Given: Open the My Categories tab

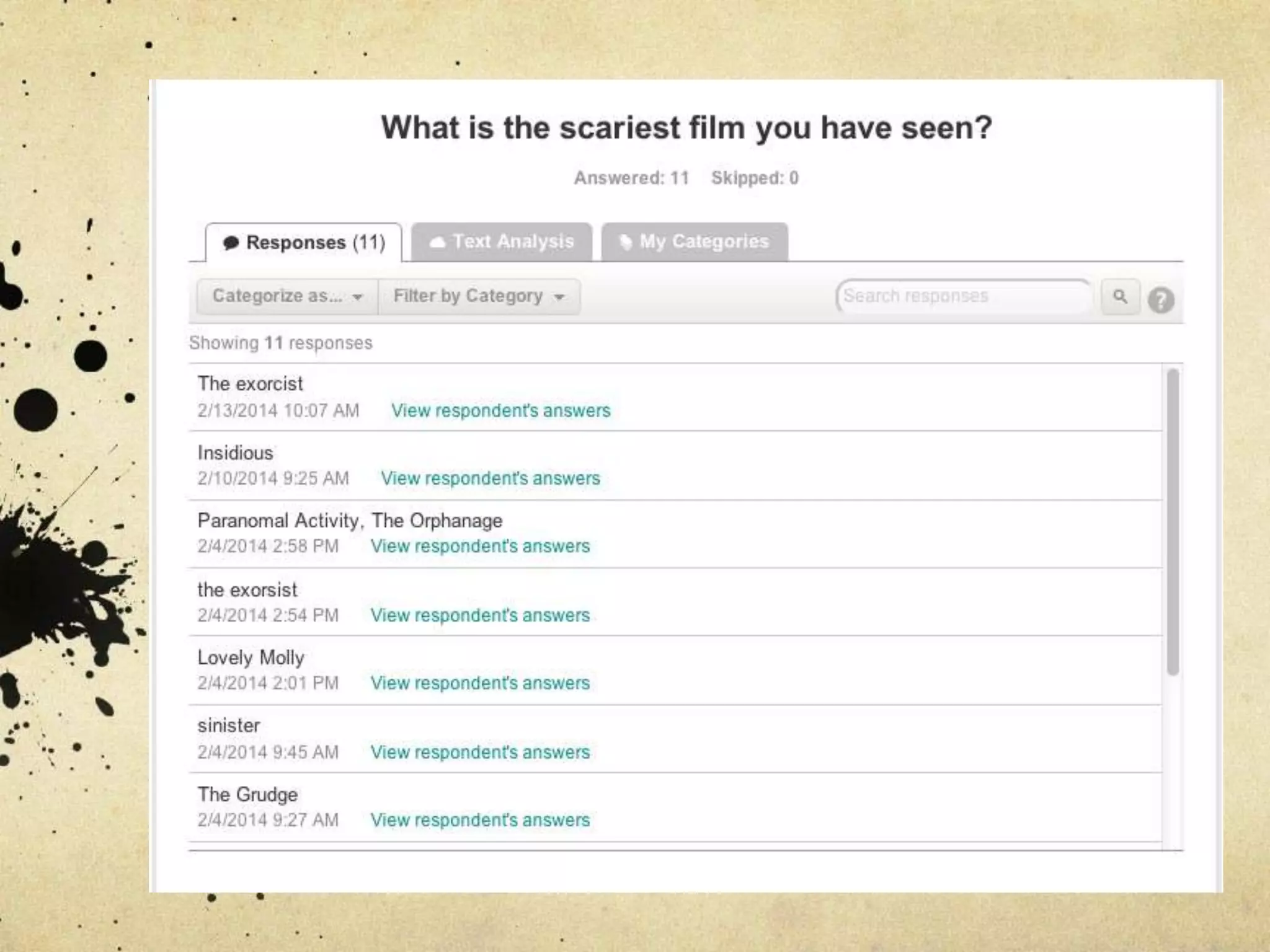Looking at the screenshot, I should coord(695,242).
